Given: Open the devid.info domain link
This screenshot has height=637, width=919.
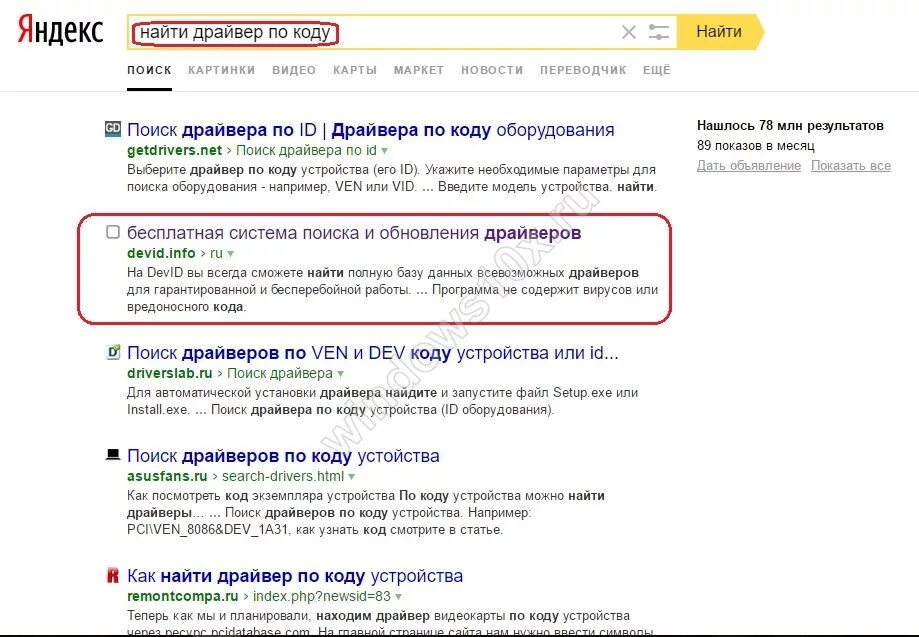Looking at the screenshot, I should point(161,253).
